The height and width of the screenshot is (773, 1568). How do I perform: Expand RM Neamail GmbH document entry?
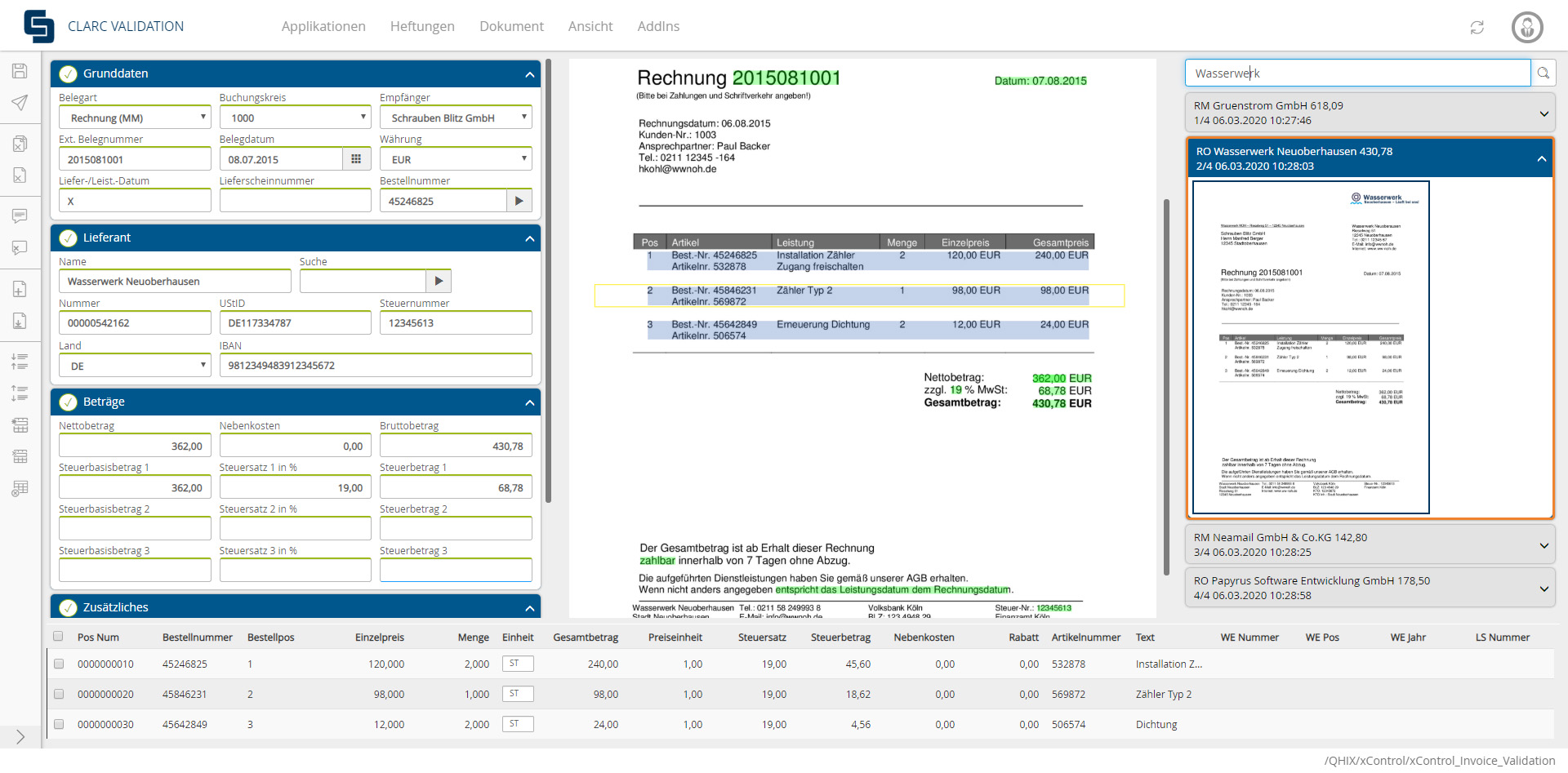point(1543,545)
